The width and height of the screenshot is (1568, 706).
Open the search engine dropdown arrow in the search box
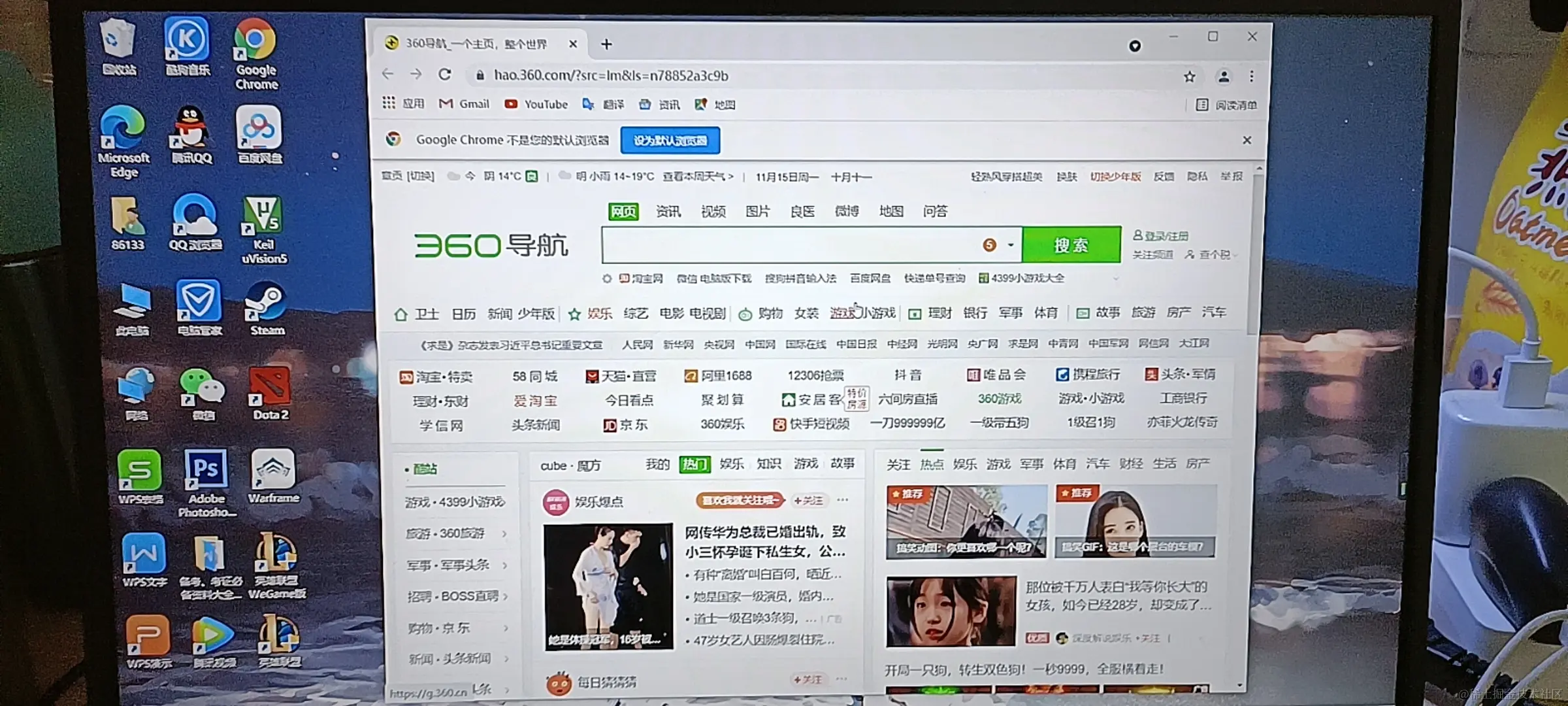pos(1011,245)
